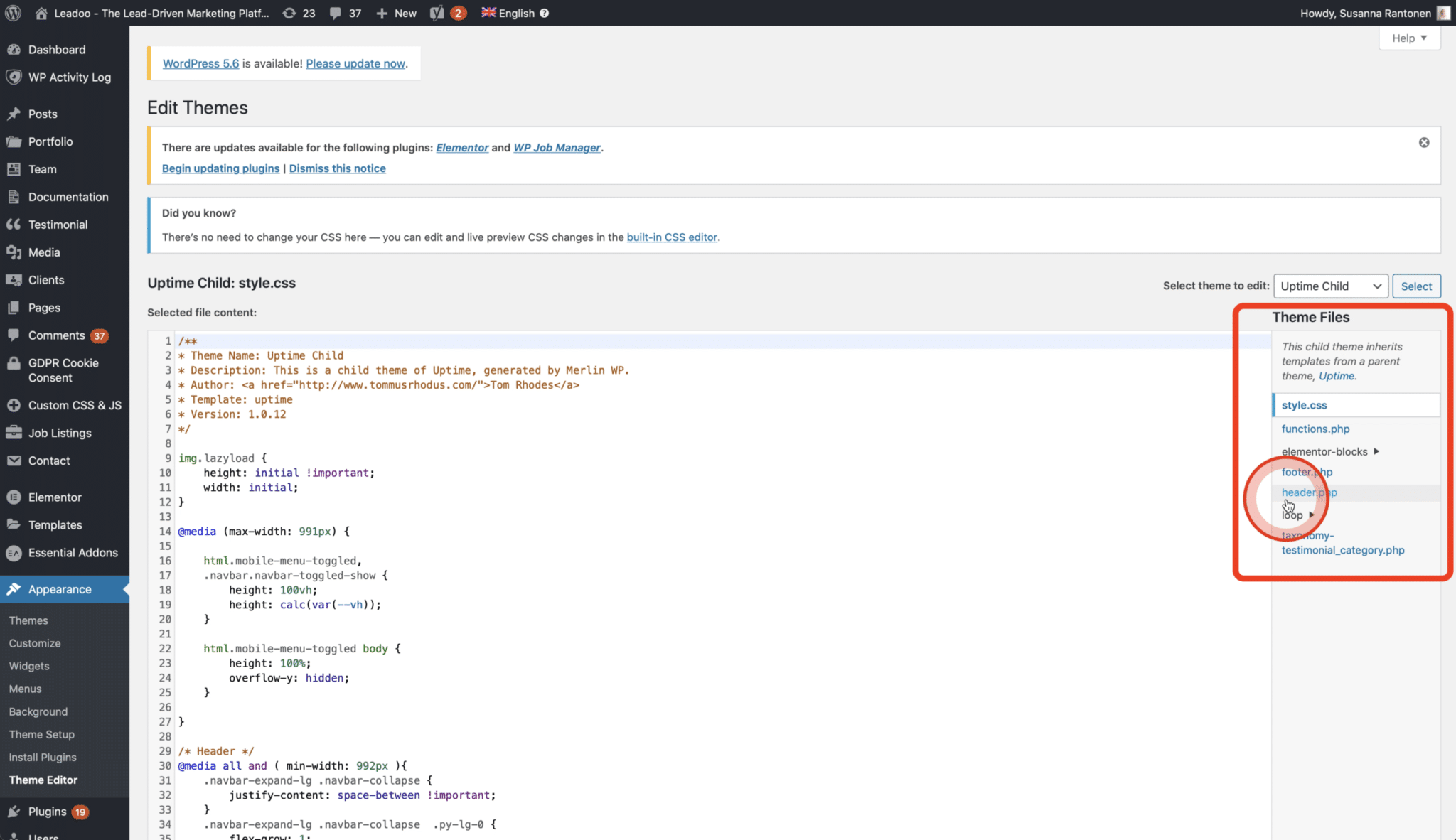Expand the elementor-blocks folder

tap(1330, 451)
